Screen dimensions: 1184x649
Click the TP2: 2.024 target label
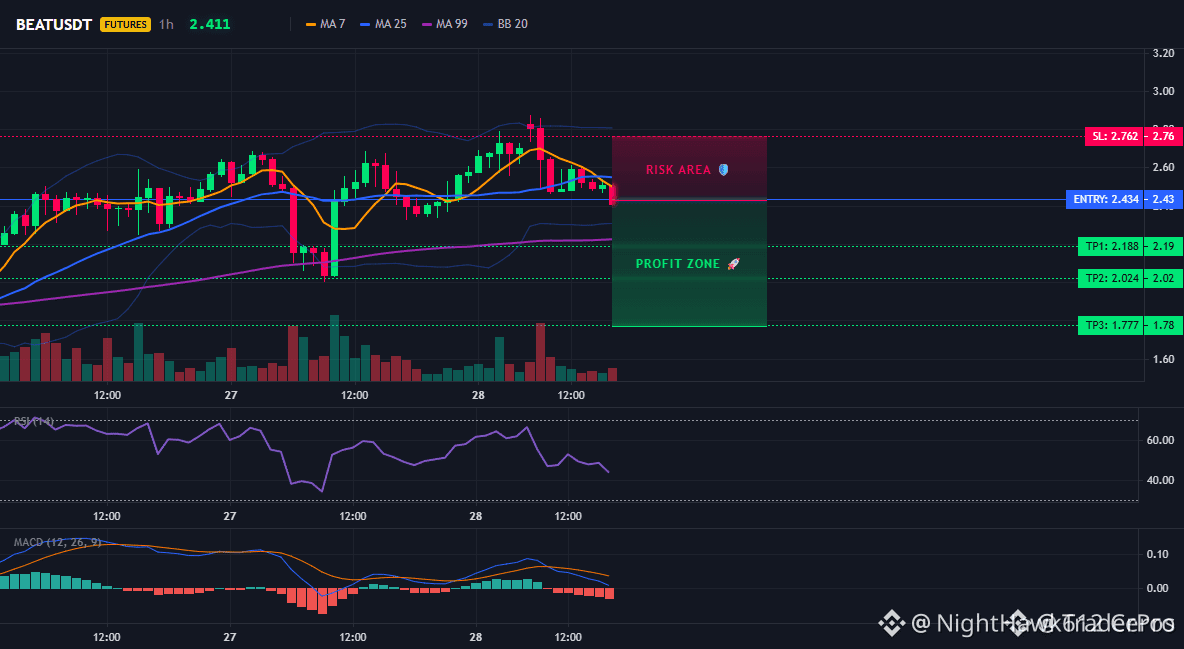pyautogui.click(x=1111, y=278)
